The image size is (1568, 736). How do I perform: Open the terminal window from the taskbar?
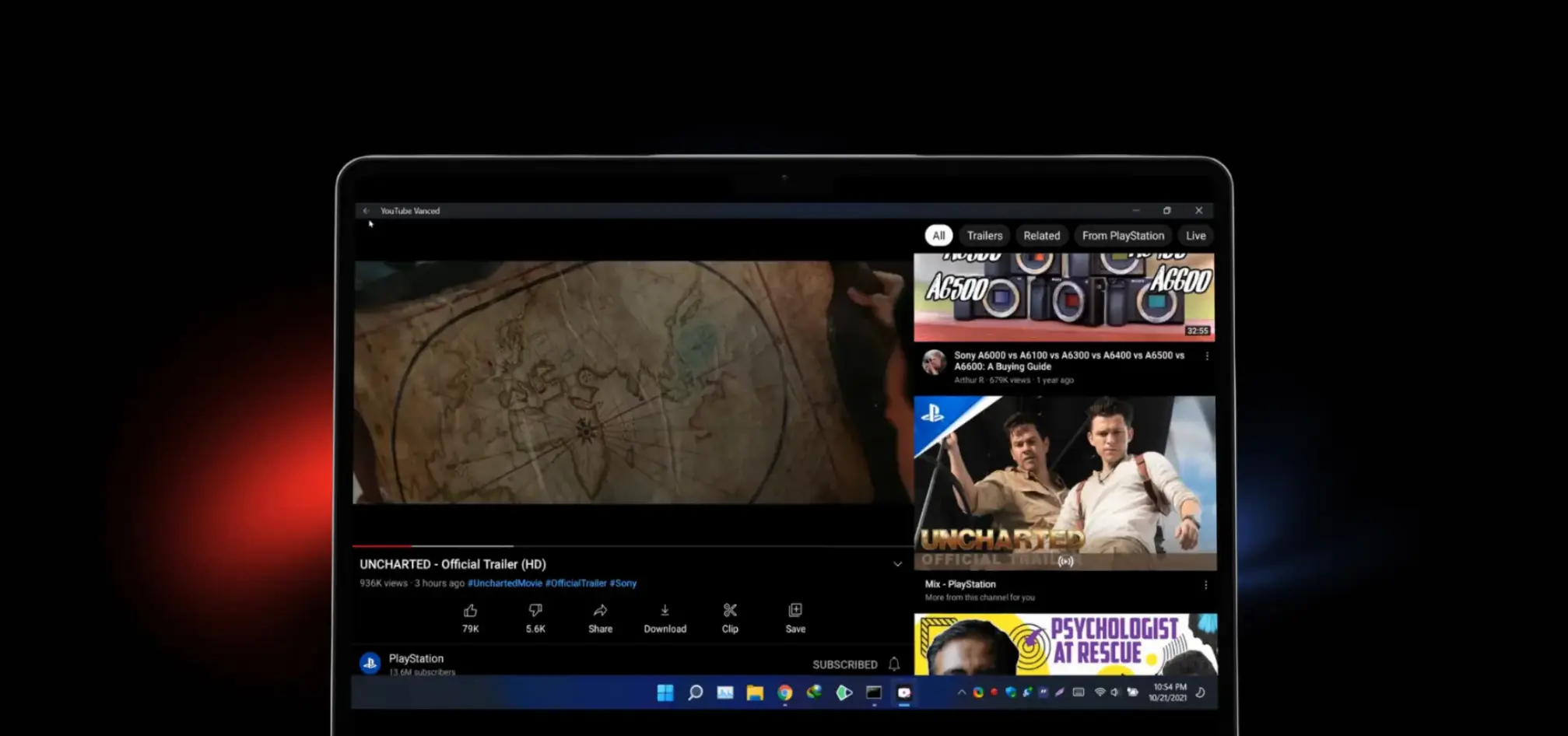click(874, 692)
